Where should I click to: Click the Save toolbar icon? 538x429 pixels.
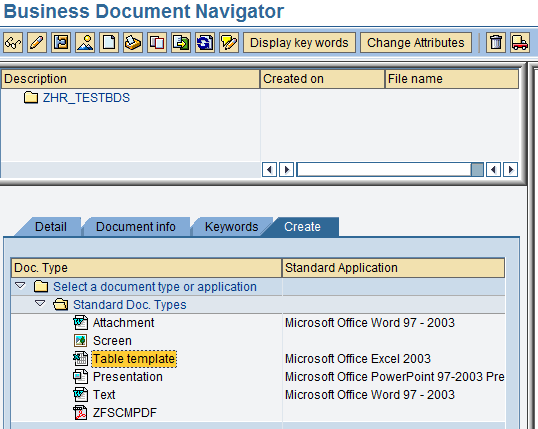[x=61, y=43]
